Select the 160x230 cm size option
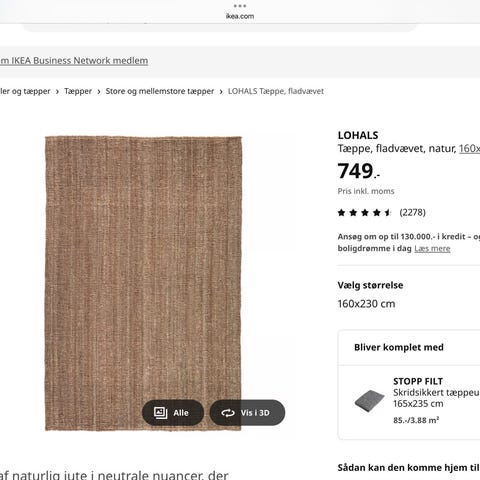 tap(366, 304)
